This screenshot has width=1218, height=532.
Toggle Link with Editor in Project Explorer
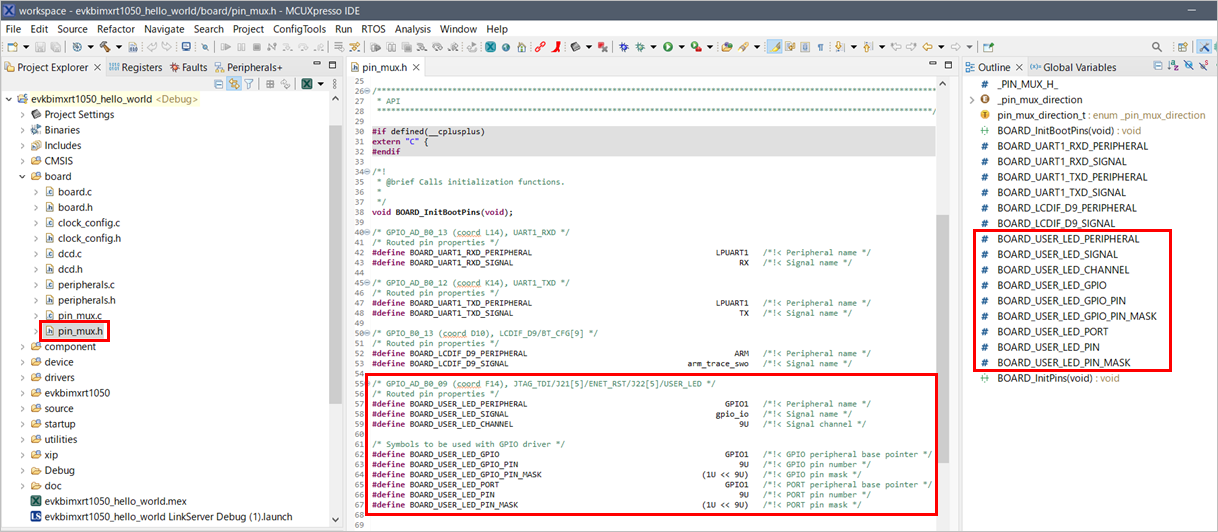pyautogui.click(x=234, y=84)
